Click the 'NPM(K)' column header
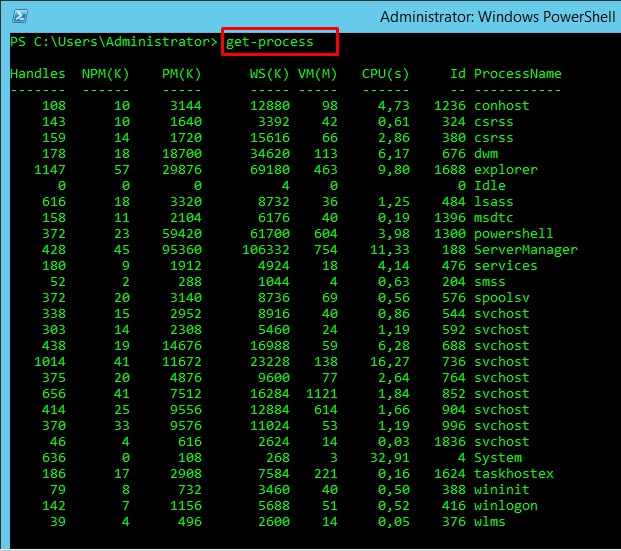 coord(105,74)
